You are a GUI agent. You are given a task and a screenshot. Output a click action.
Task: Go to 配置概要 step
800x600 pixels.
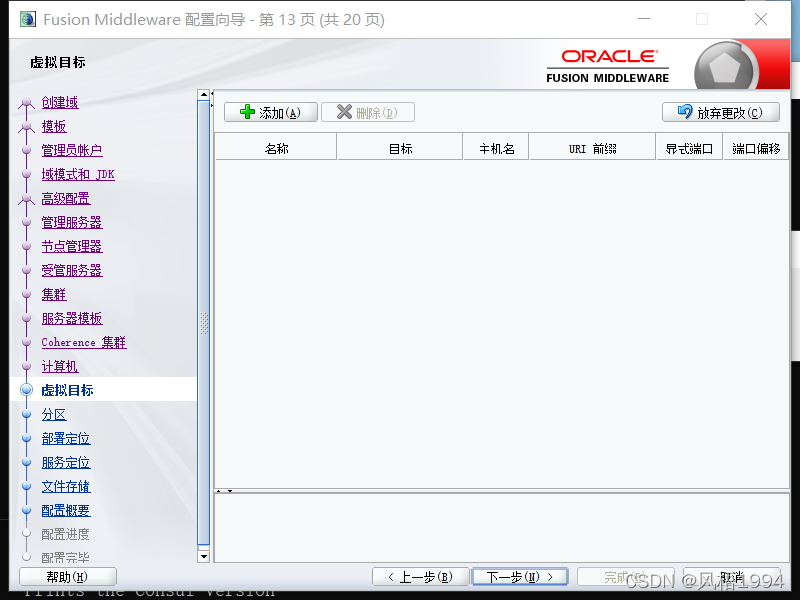[x=66, y=510]
